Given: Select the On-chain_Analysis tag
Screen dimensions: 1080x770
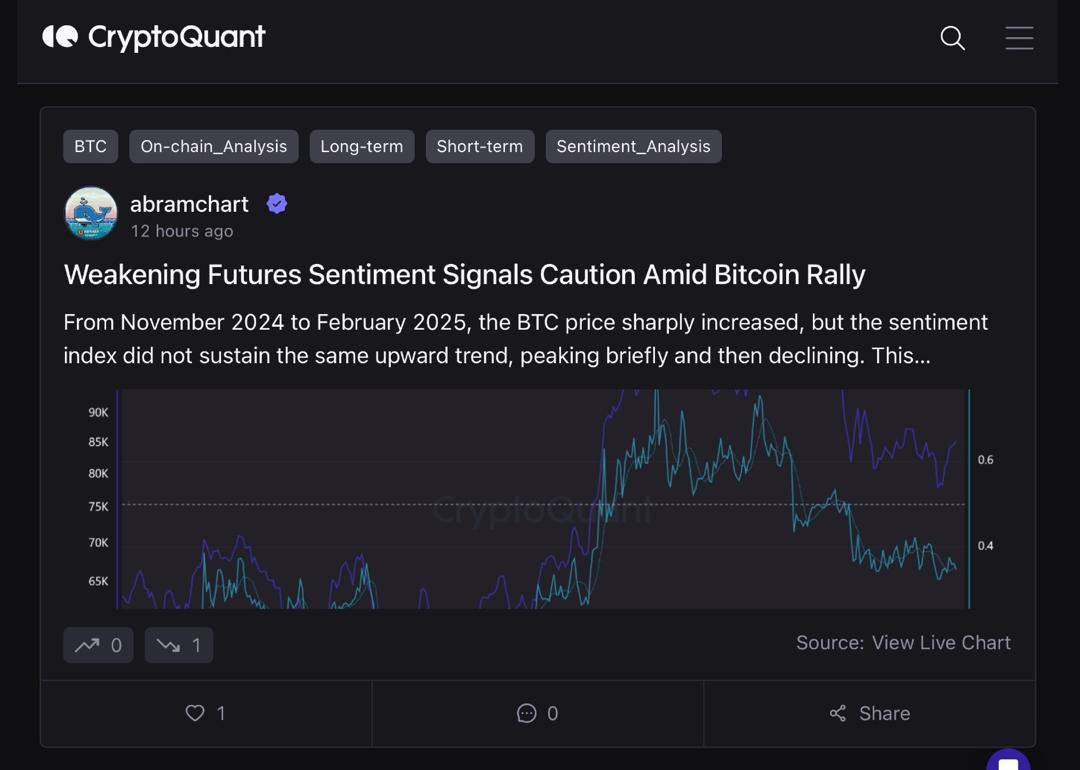Looking at the screenshot, I should click(213, 146).
